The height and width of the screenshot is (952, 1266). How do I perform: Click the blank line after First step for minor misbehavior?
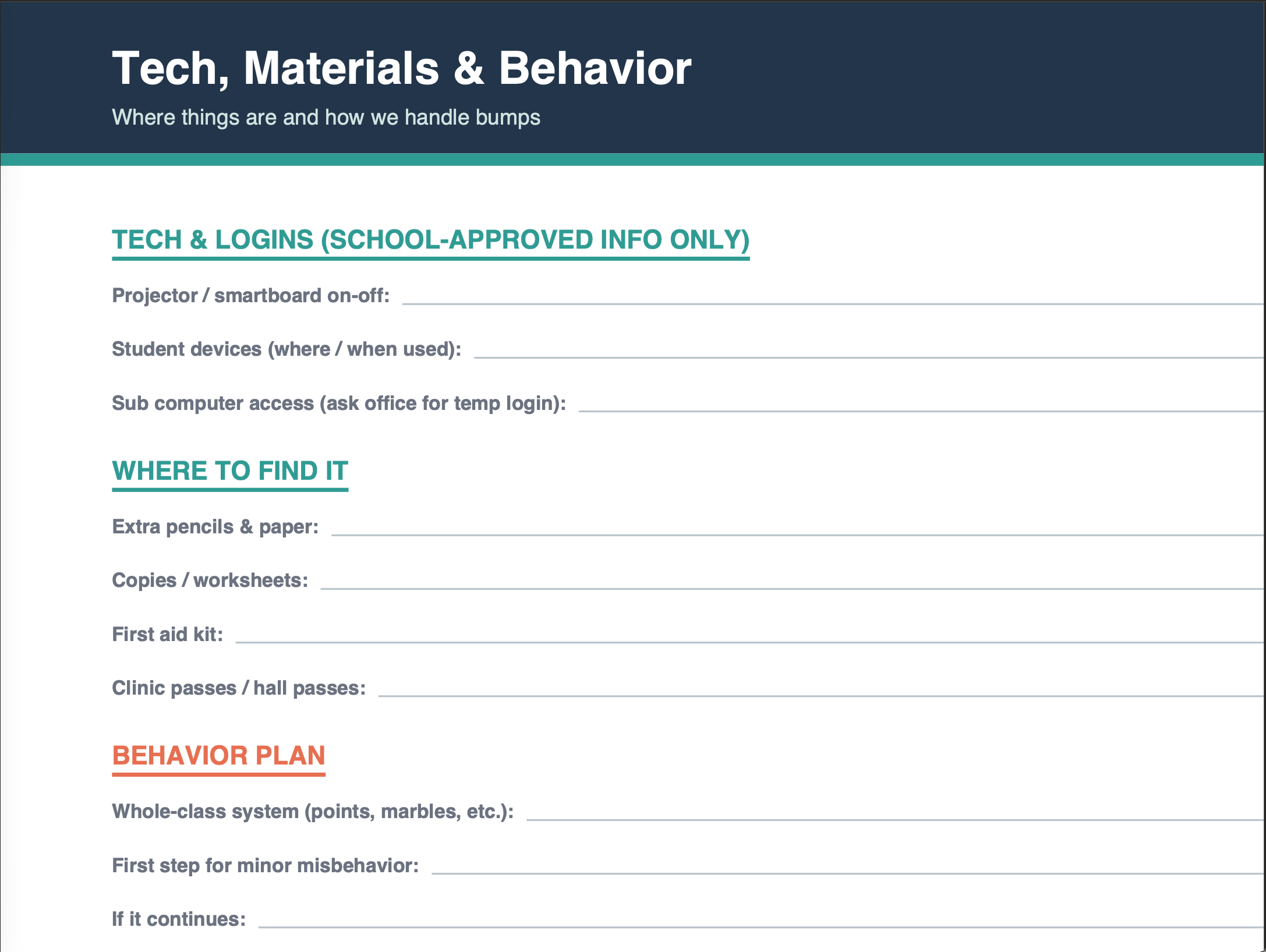click(848, 873)
